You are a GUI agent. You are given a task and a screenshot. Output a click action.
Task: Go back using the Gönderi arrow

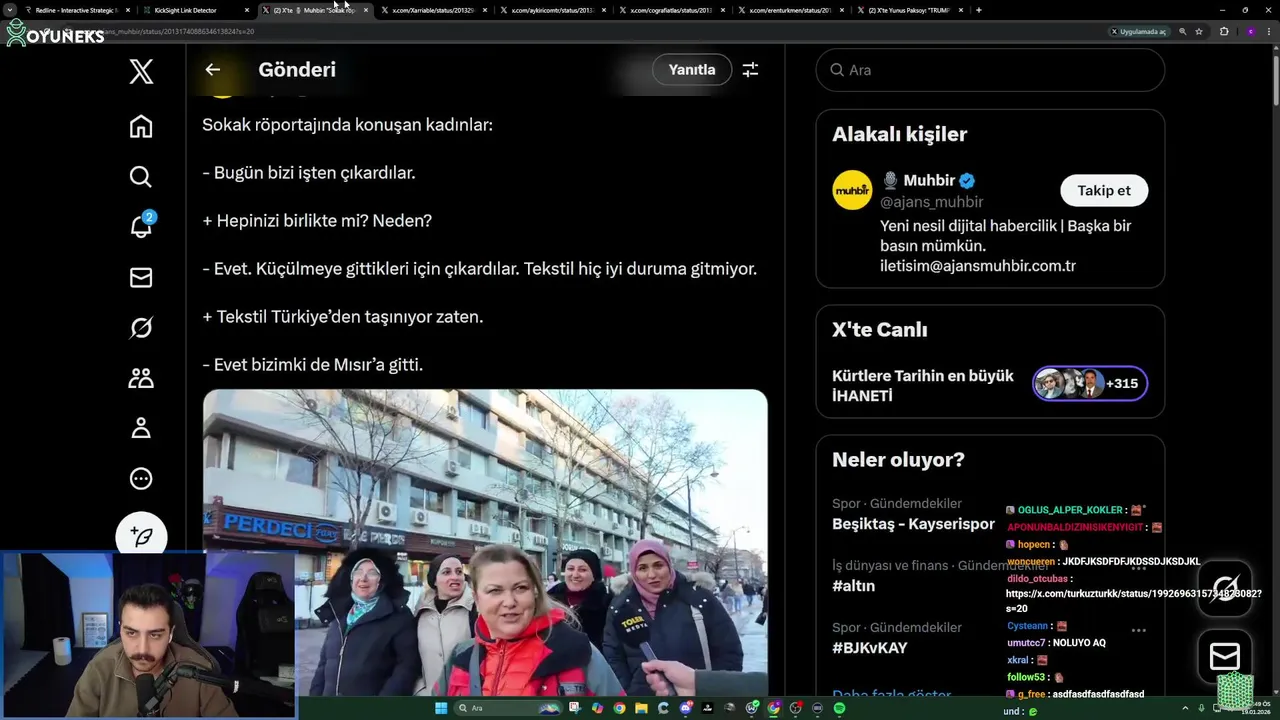pos(212,70)
